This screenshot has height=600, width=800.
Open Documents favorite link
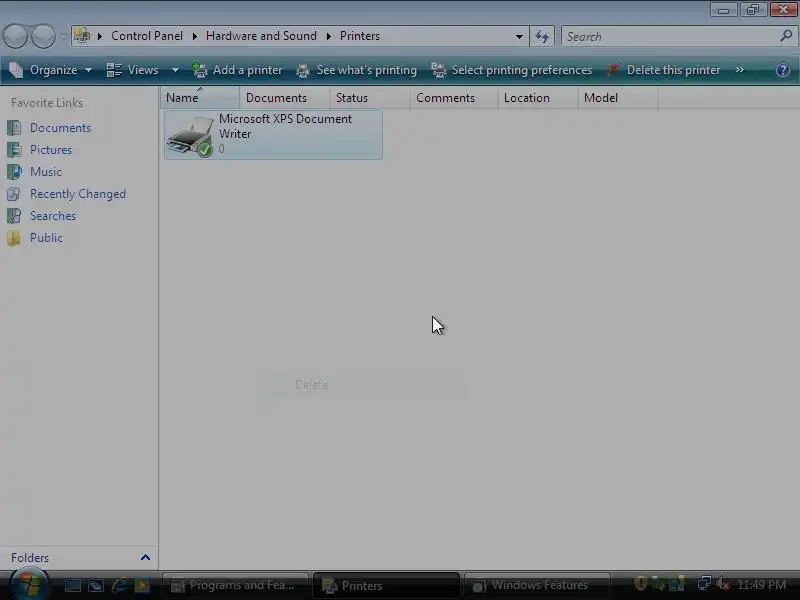60,128
